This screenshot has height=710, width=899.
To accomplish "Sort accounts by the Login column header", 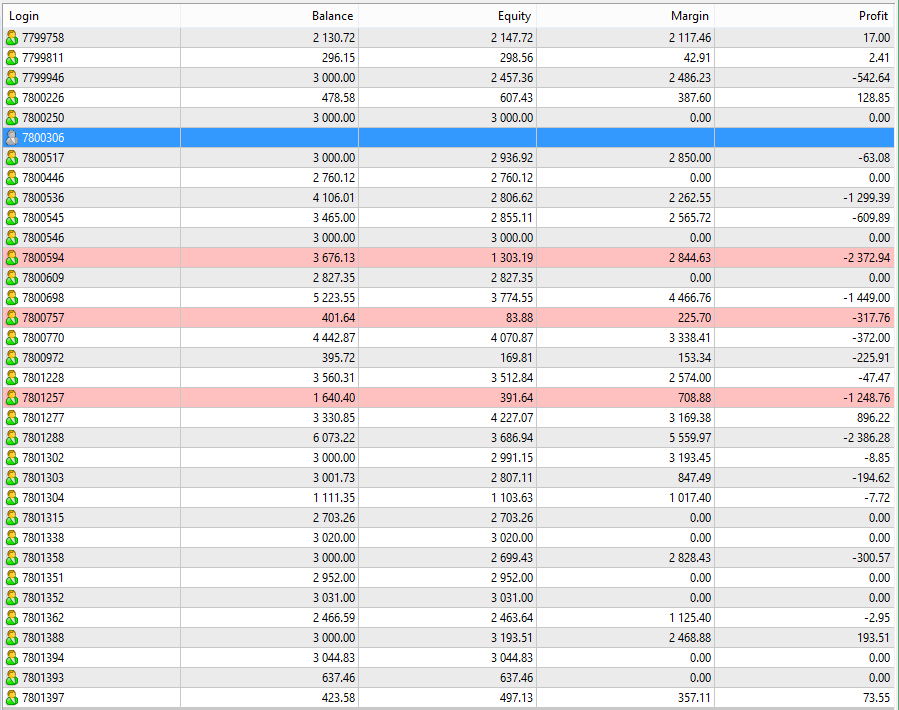I will 24,16.
